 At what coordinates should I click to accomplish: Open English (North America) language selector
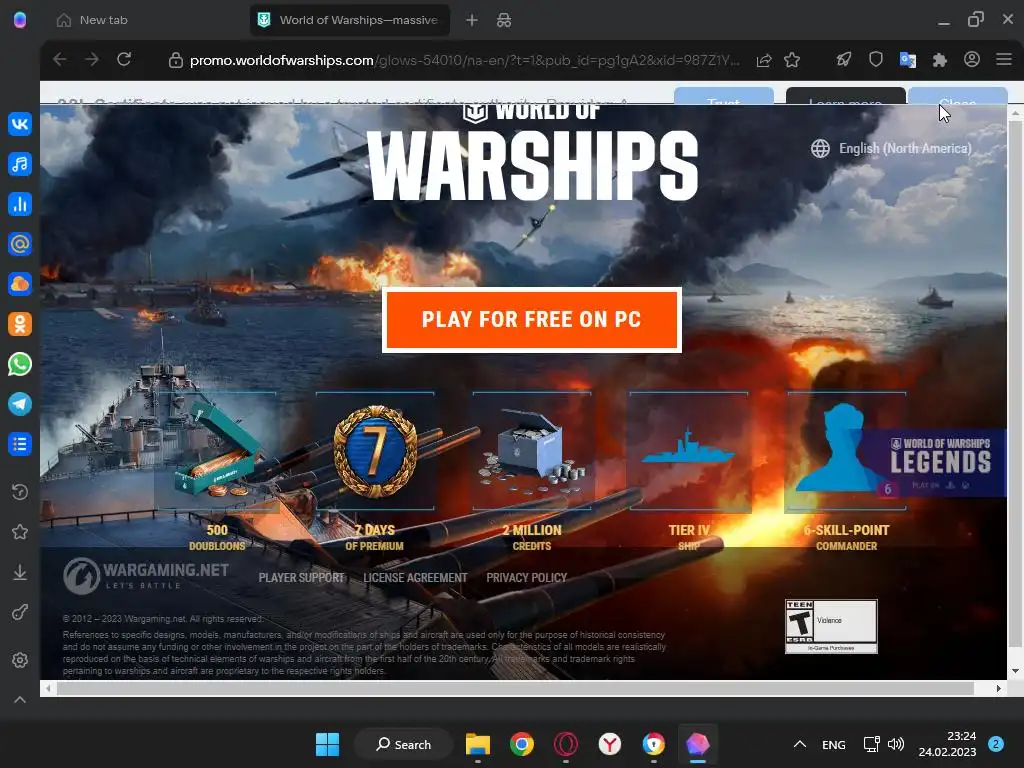point(891,148)
